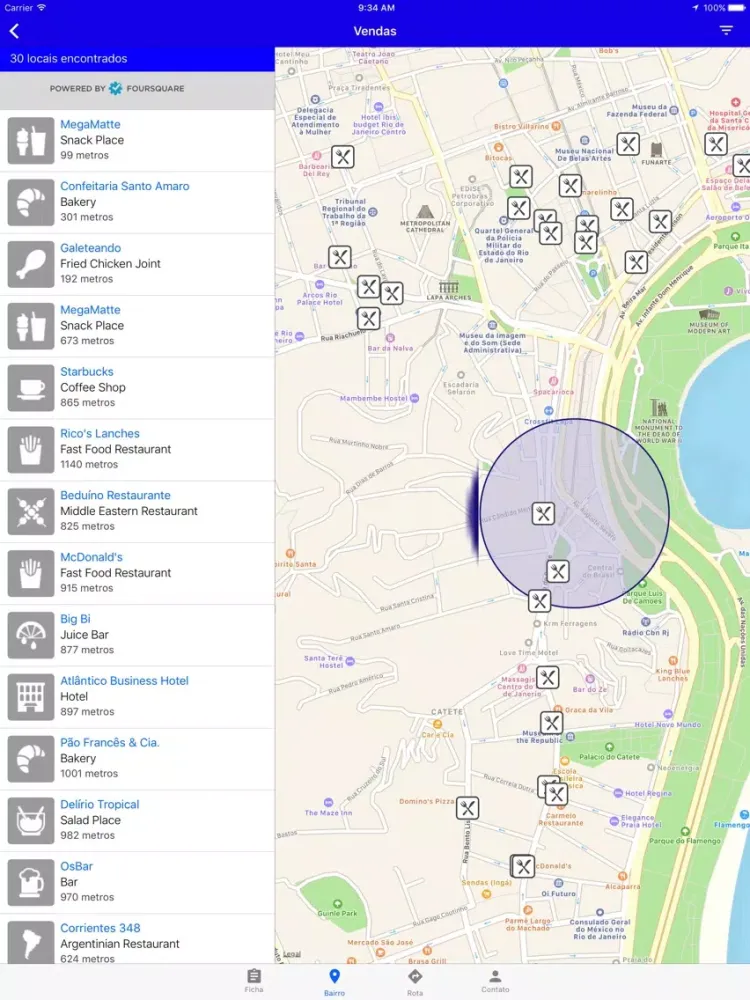The height and width of the screenshot is (1000, 750).
Task: Switch to the Bairro tab
Action: pyautogui.click(x=334, y=982)
